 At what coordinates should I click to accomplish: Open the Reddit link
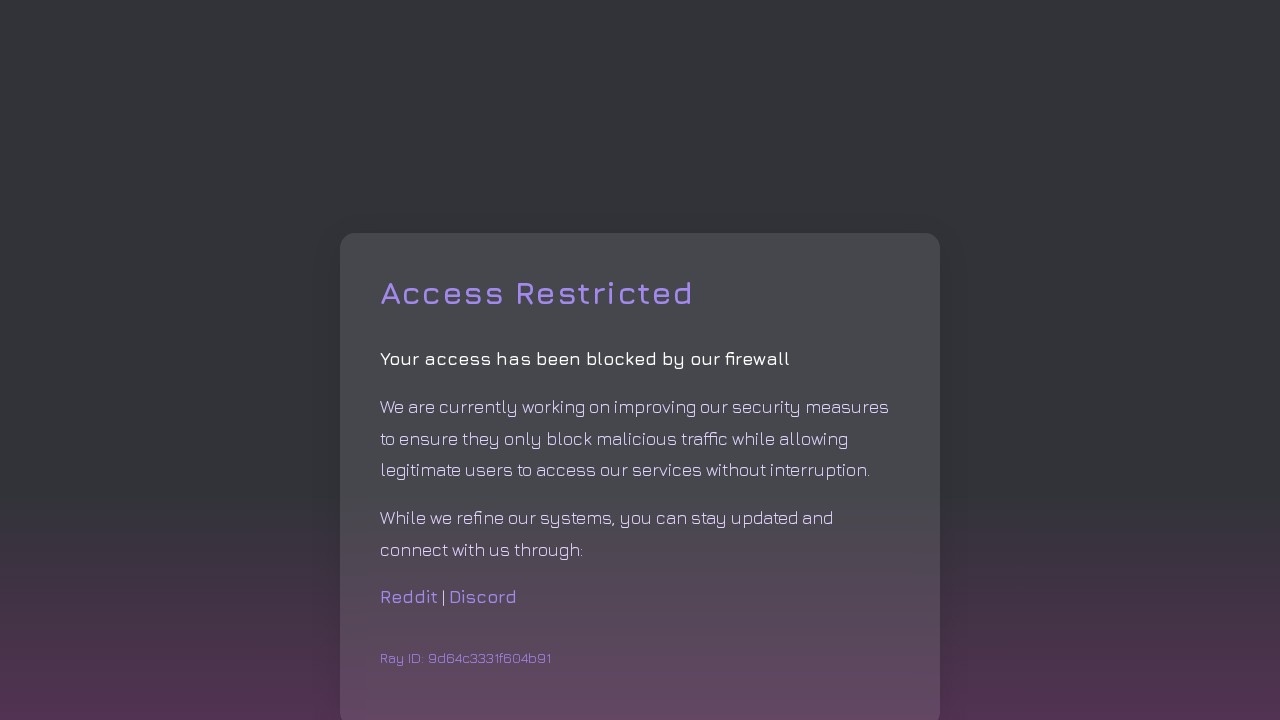pyautogui.click(x=409, y=597)
